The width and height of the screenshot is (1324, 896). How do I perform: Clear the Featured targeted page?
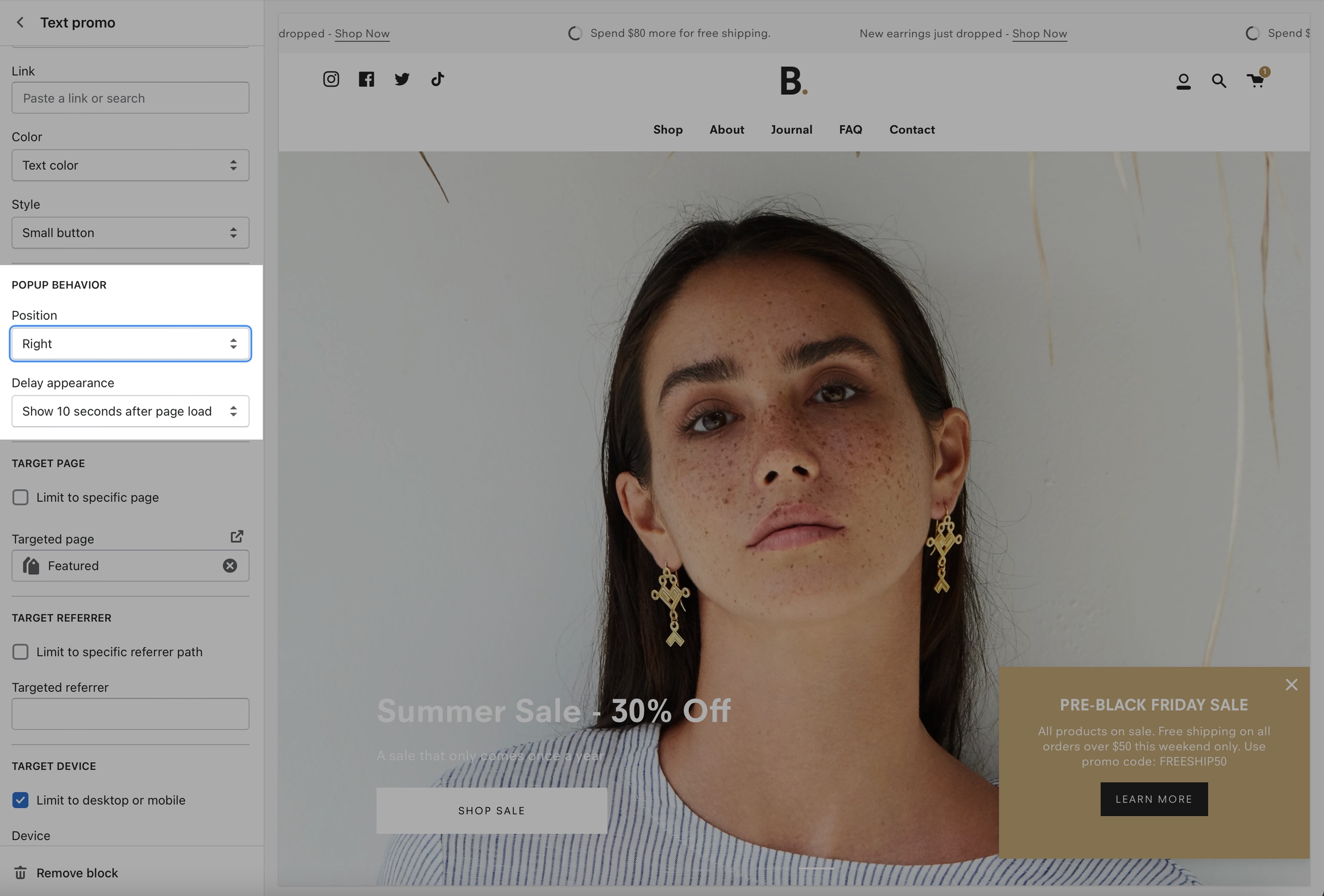[x=230, y=566]
